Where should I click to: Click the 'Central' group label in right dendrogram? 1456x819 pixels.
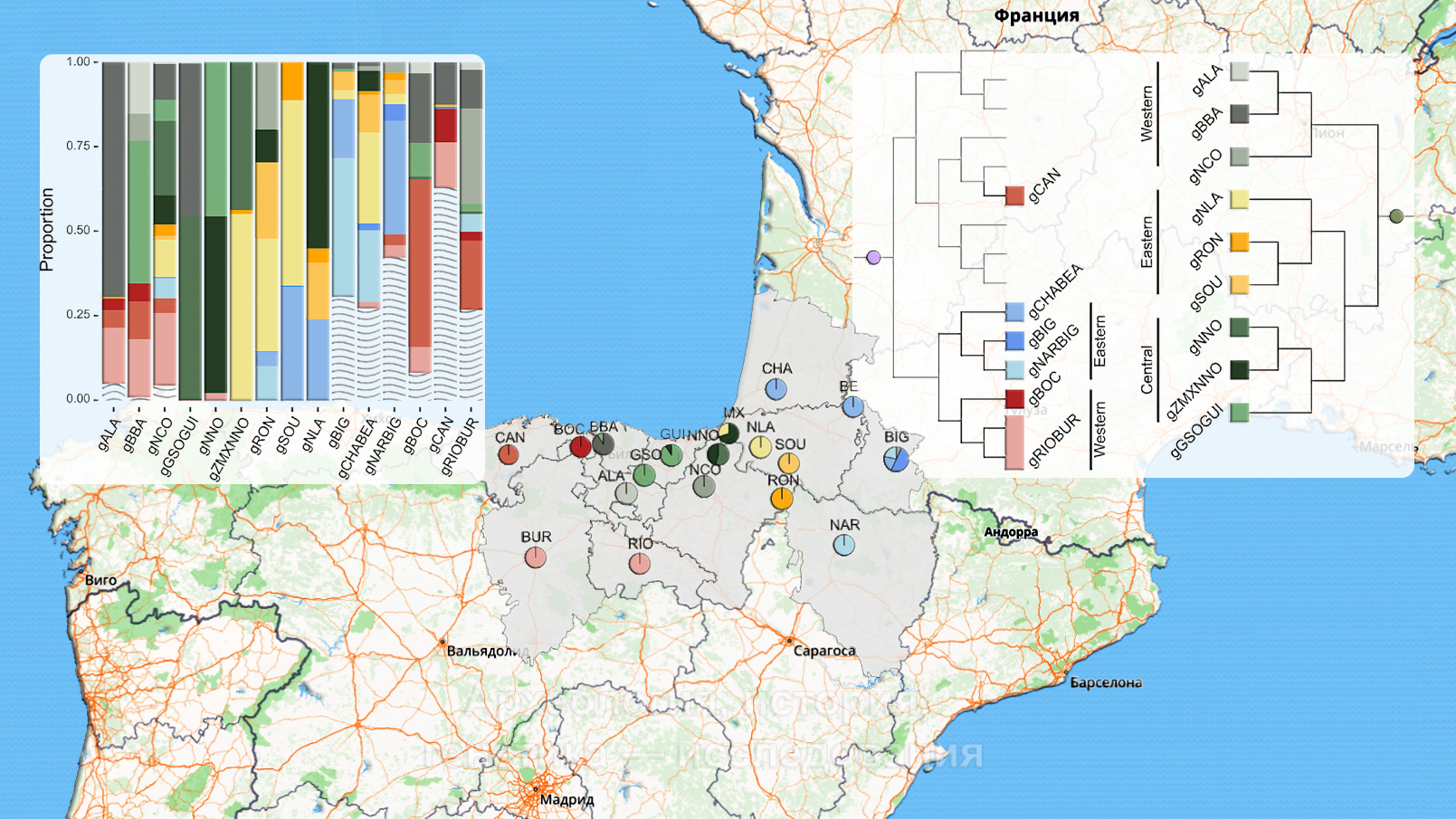1147,369
